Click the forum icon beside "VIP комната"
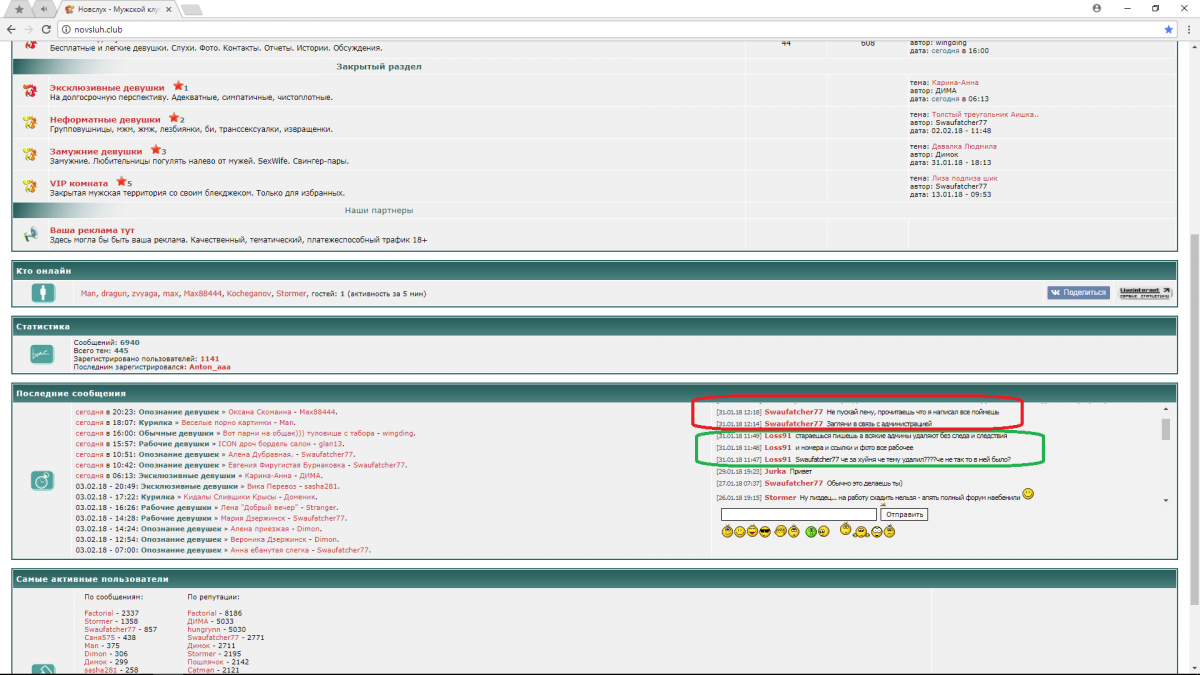 [x=30, y=187]
